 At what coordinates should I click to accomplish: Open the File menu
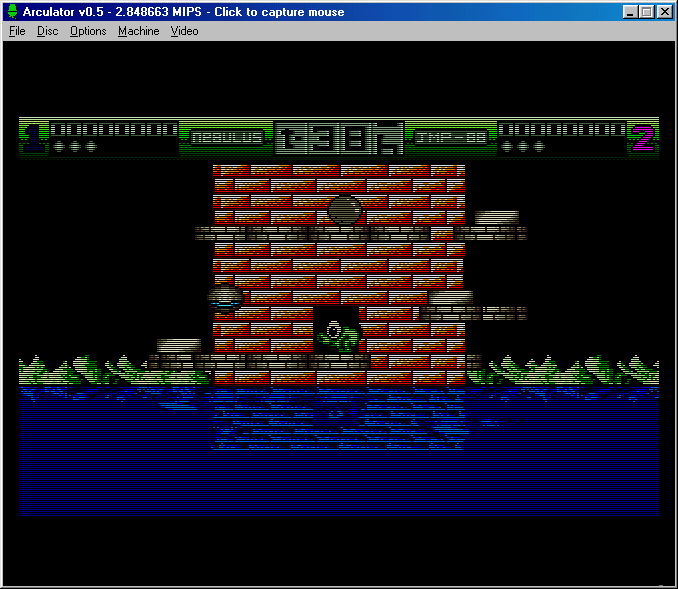[17, 31]
